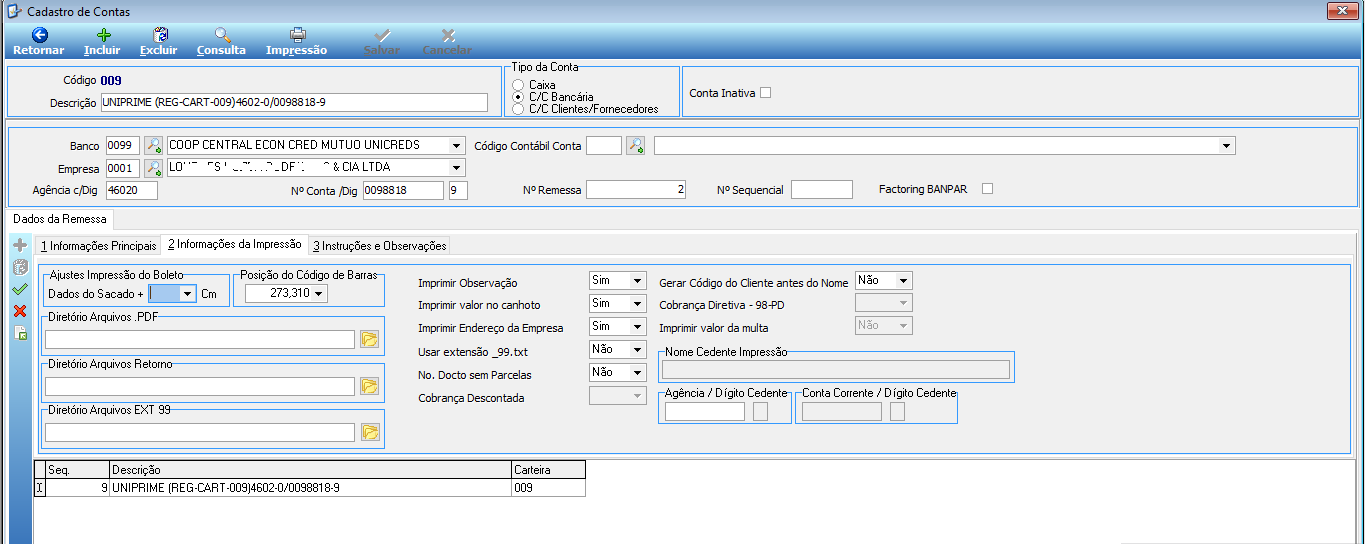The height and width of the screenshot is (544, 1366).
Task: Switch to Dados da Remessa tab
Action: (x=59, y=219)
